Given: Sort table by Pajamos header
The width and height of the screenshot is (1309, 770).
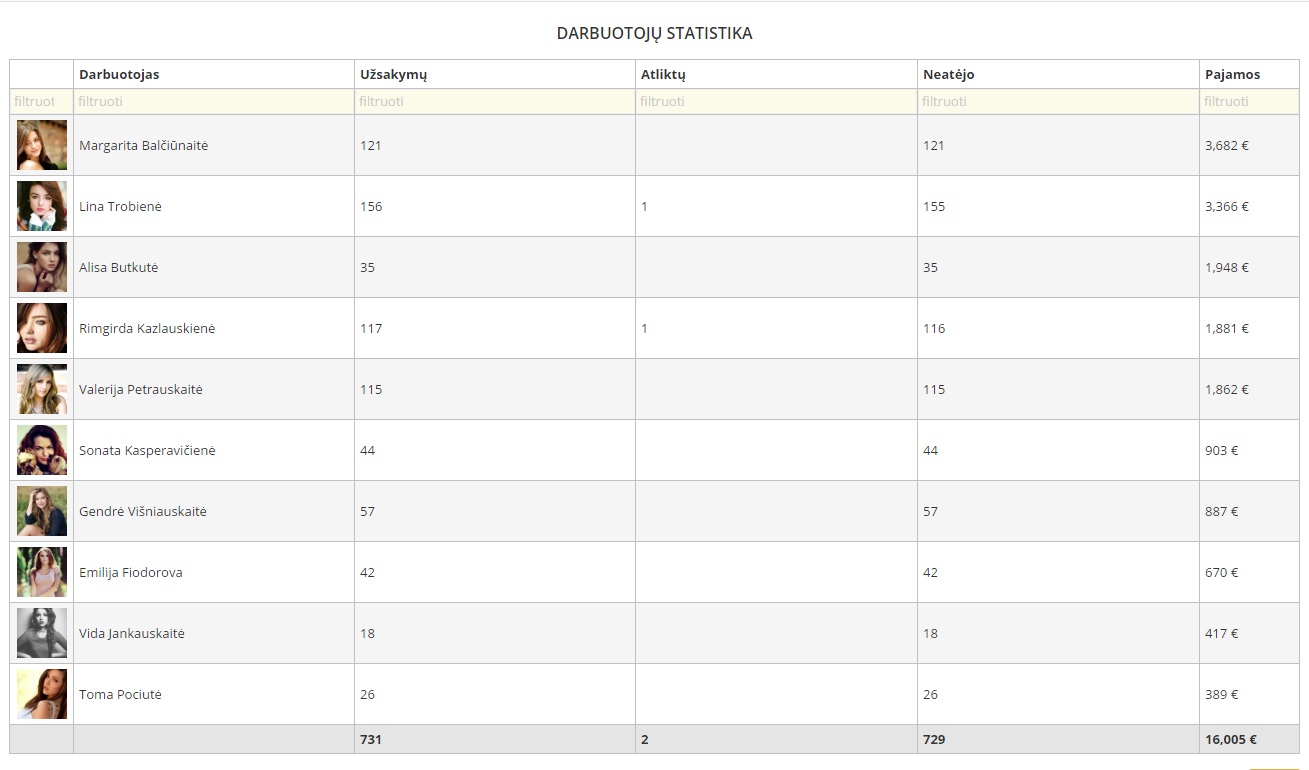Looking at the screenshot, I should [x=1232, y=74].
